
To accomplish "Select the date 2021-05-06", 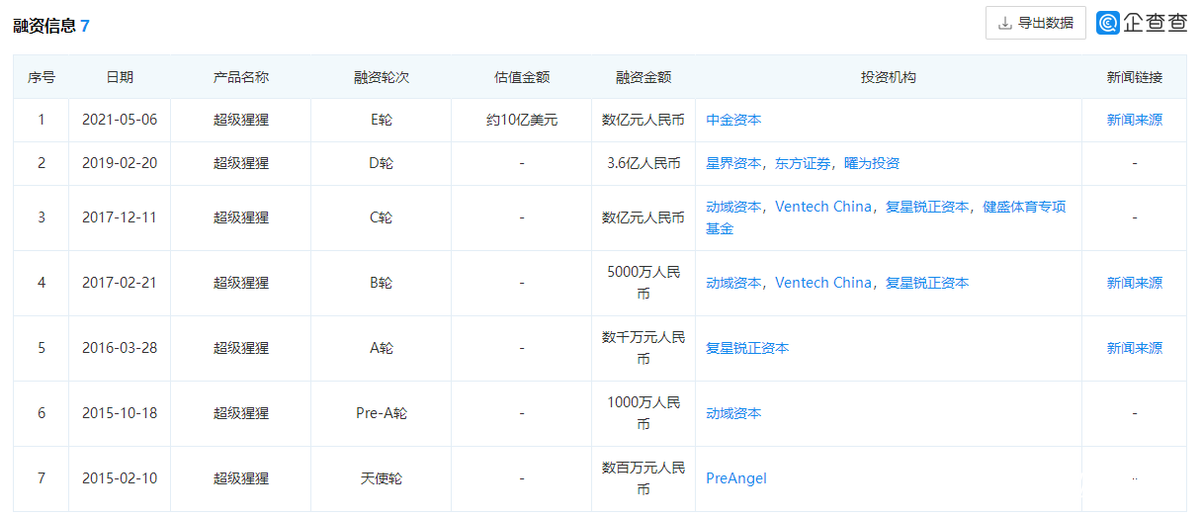I will point(119,120).
